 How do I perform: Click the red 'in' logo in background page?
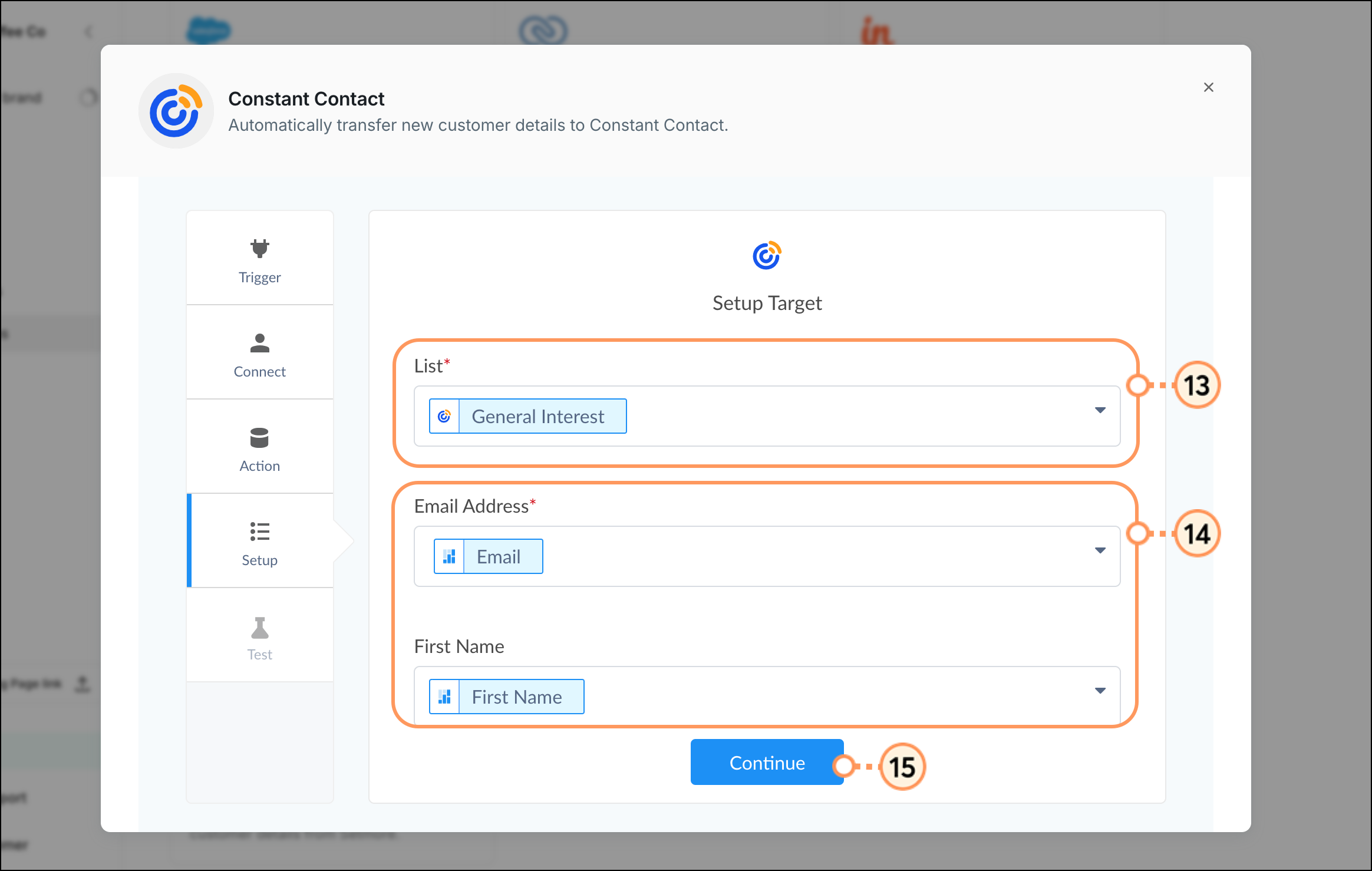(877, 31)
